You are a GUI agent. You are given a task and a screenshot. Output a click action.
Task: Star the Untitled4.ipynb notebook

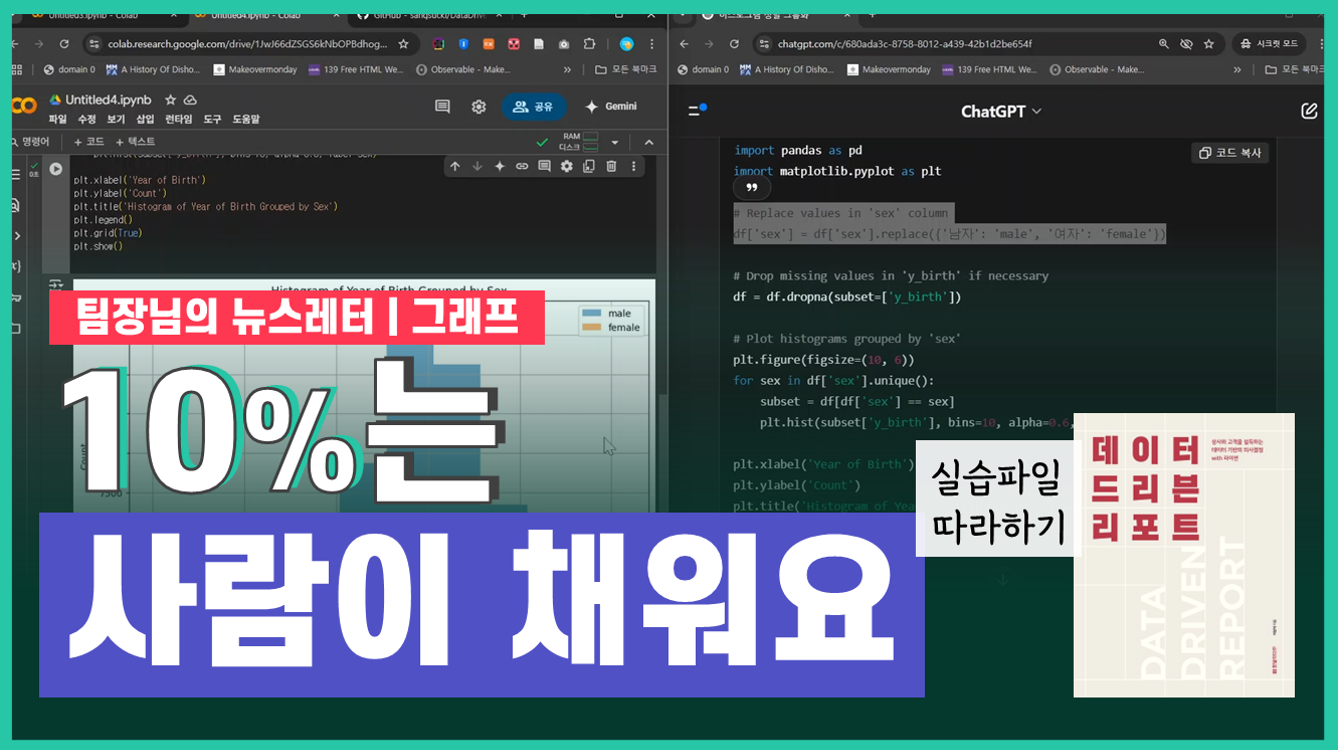[x=170, y=100]
